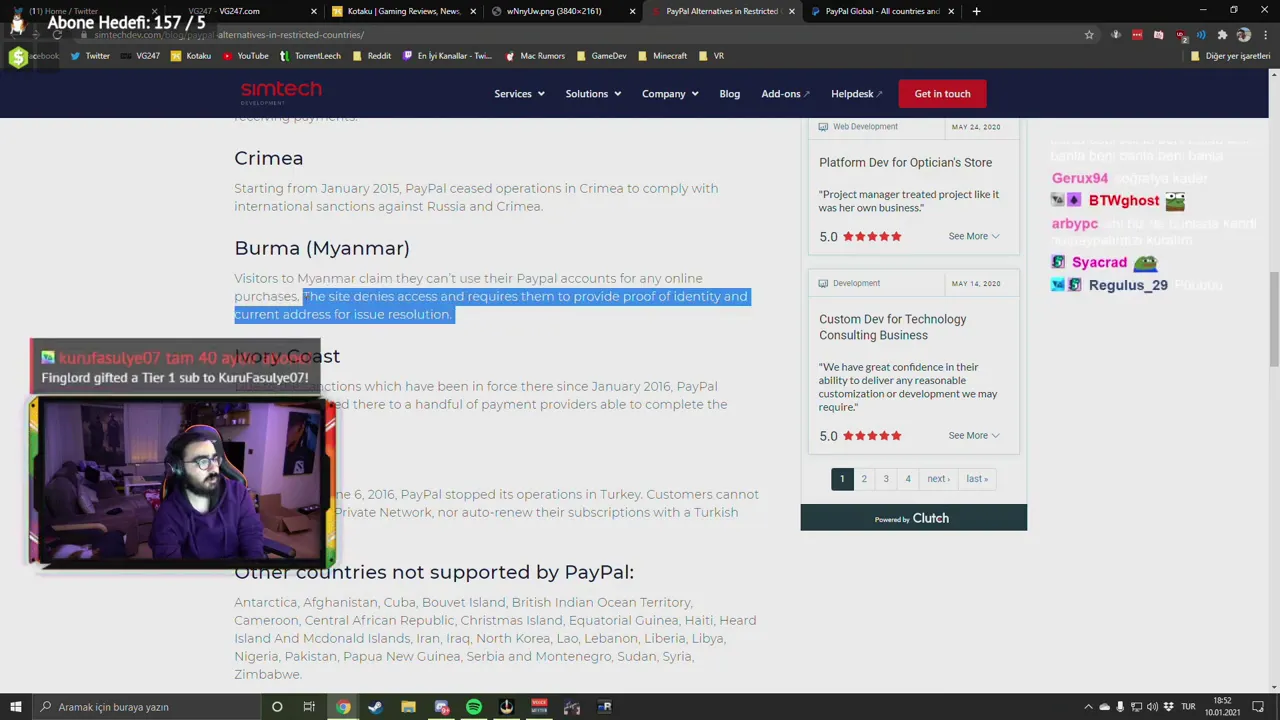
Task: Switch to the wNnyUw.png tab
Action: tap(560, 11)
